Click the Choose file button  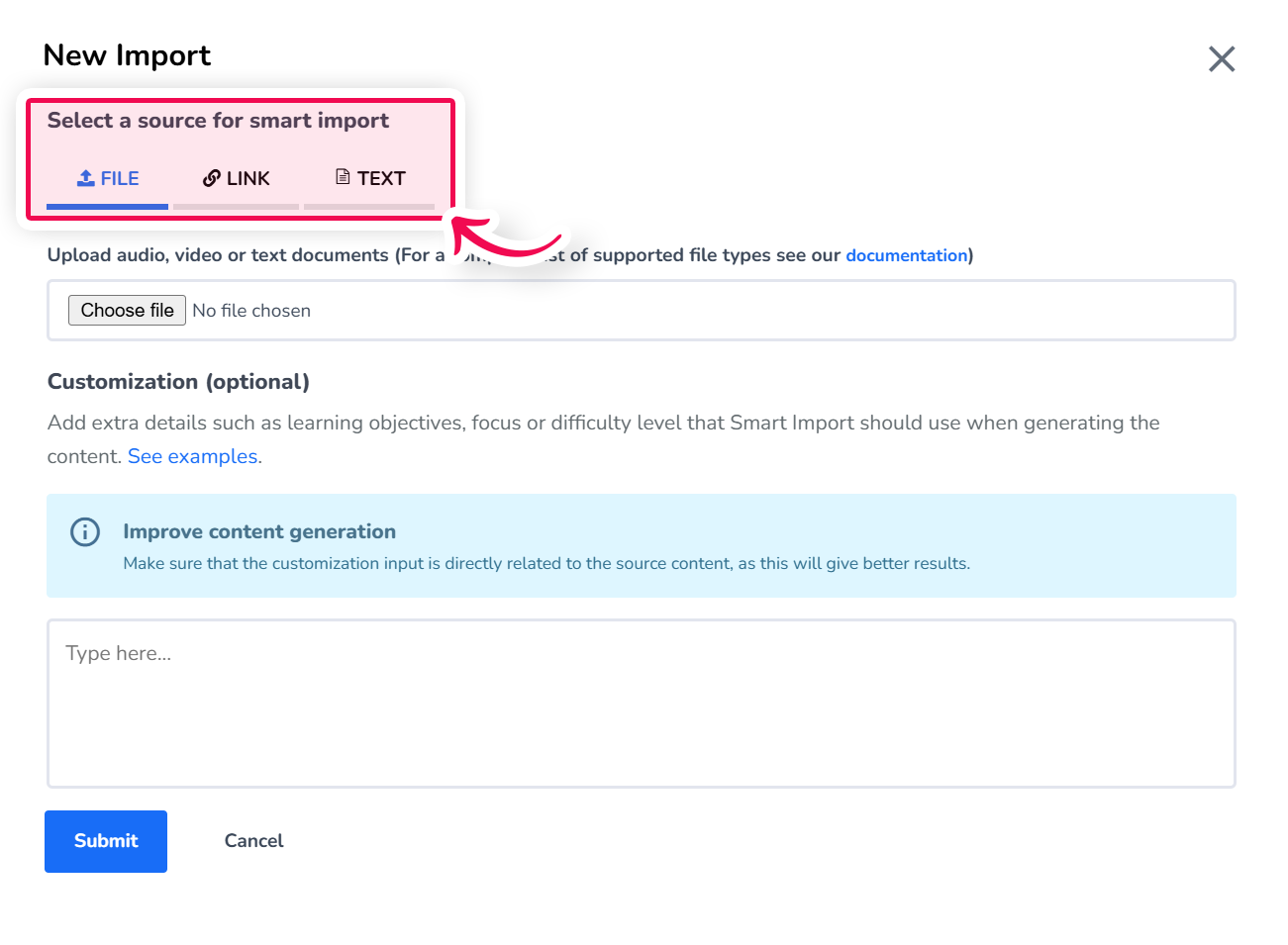click(x=127, y=311)
